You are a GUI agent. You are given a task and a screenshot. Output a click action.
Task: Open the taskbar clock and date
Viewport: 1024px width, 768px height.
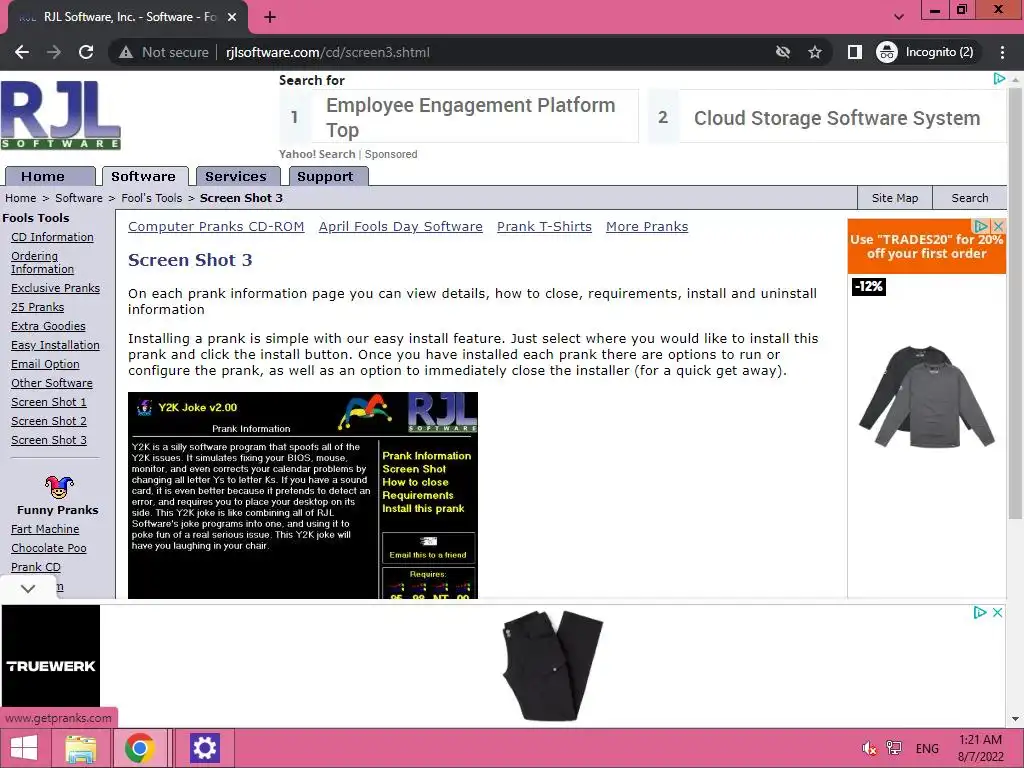(x=980, y=748)
